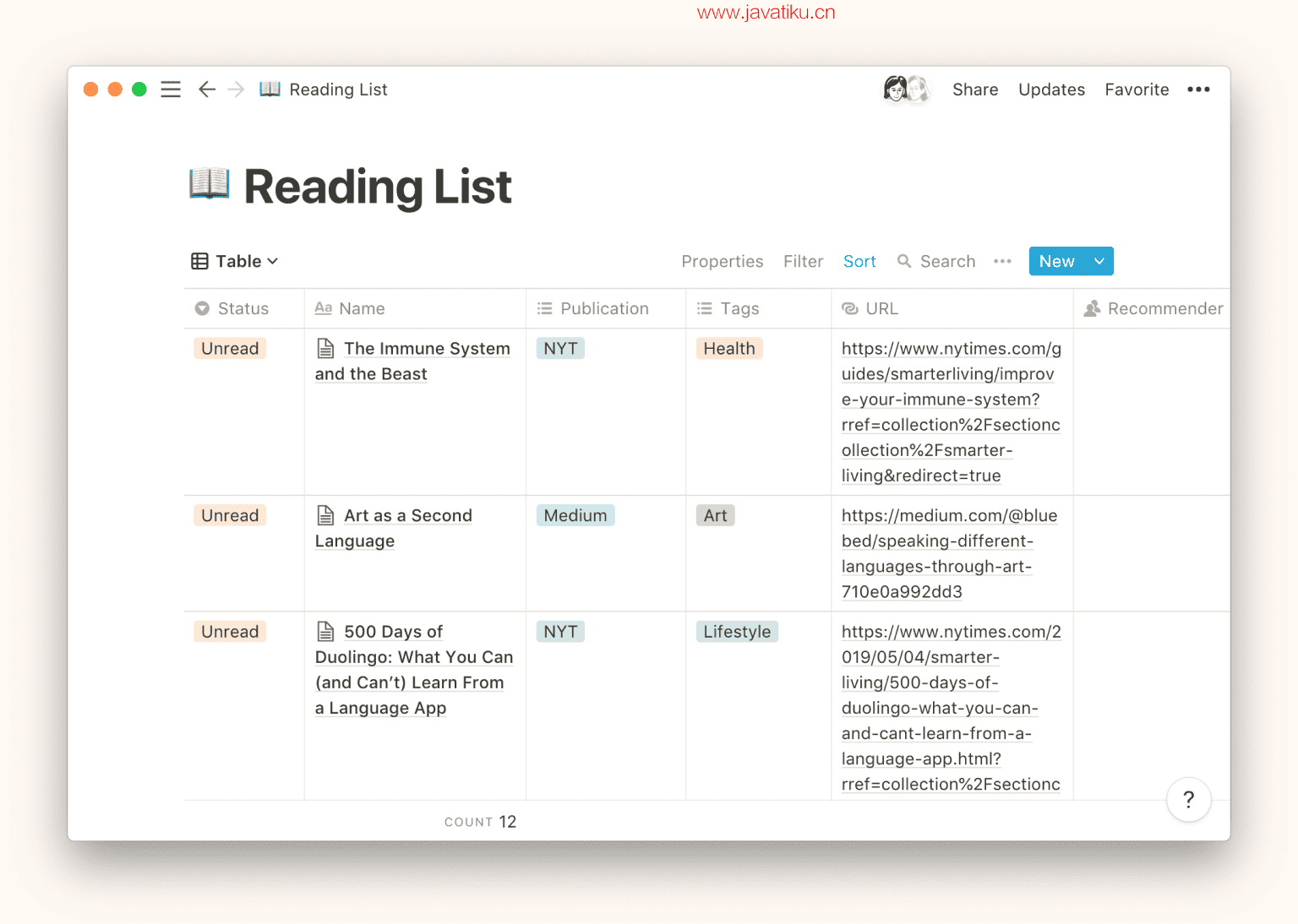Open the Art as a Second Language page
This screenshot has height=924, width=1298.
coord(407,515)
